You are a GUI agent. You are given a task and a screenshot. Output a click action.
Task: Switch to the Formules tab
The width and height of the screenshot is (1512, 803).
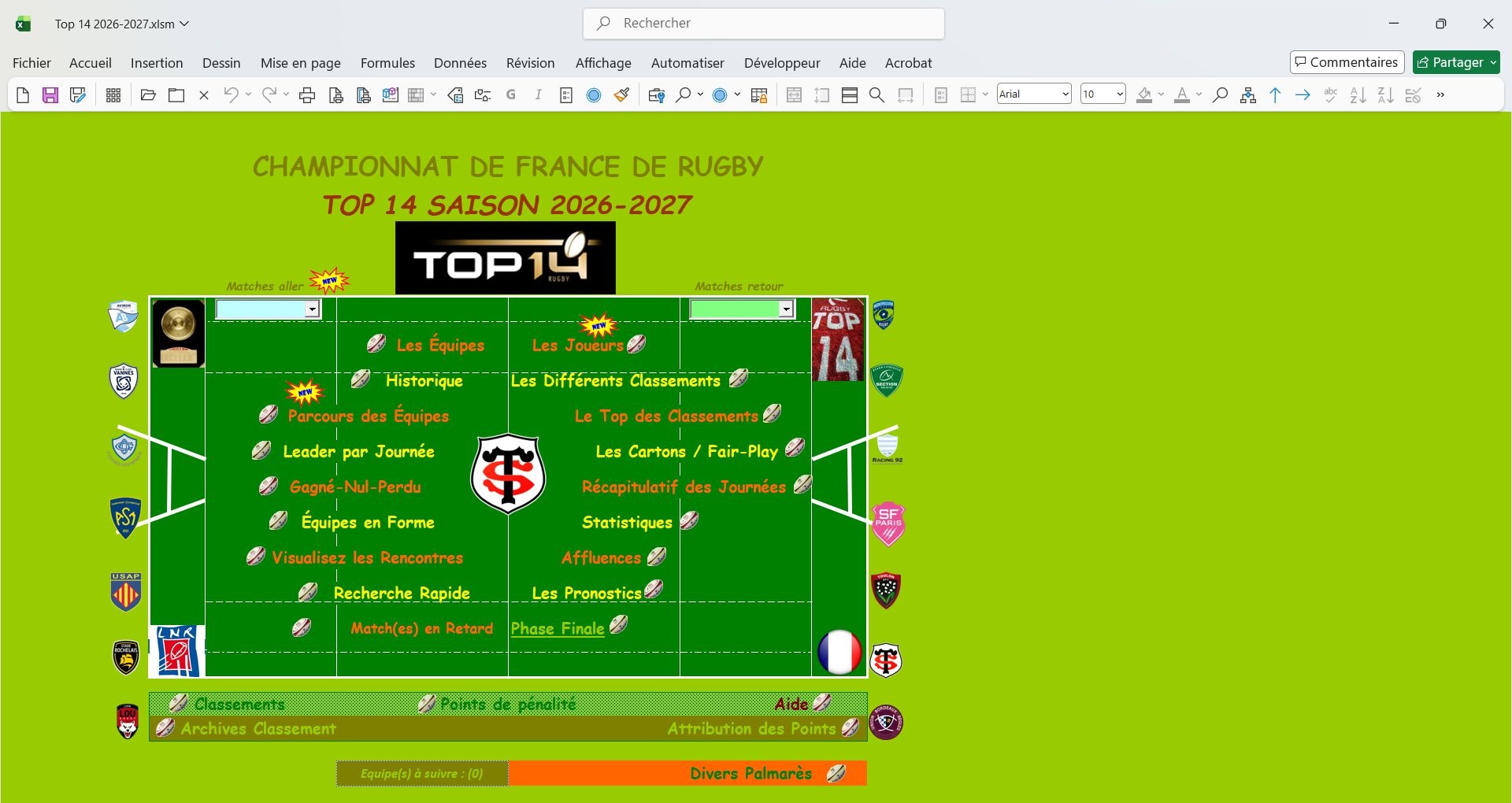point(387,63)
